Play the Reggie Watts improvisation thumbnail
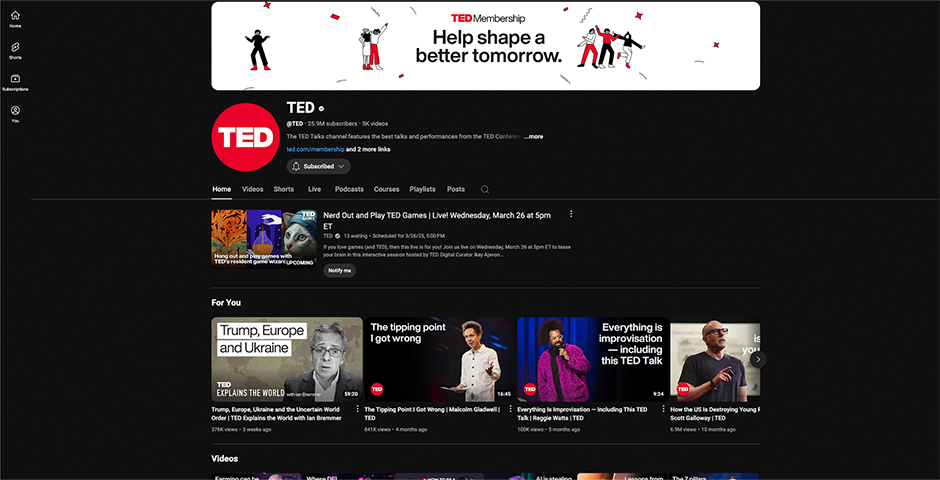The image size is (940, 480). (x=593, y=359)
